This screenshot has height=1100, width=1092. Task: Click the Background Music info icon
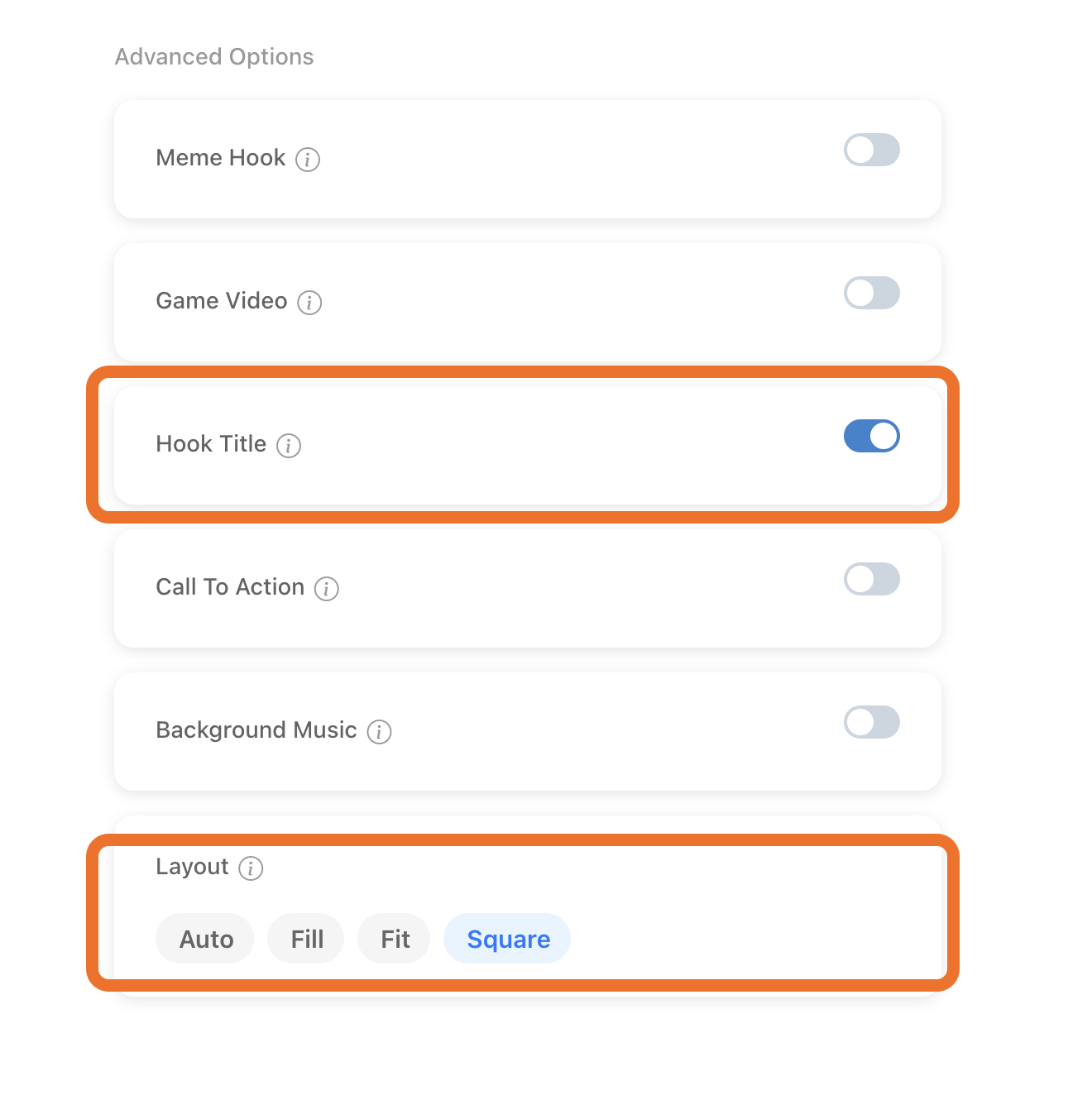pos(379,731)
